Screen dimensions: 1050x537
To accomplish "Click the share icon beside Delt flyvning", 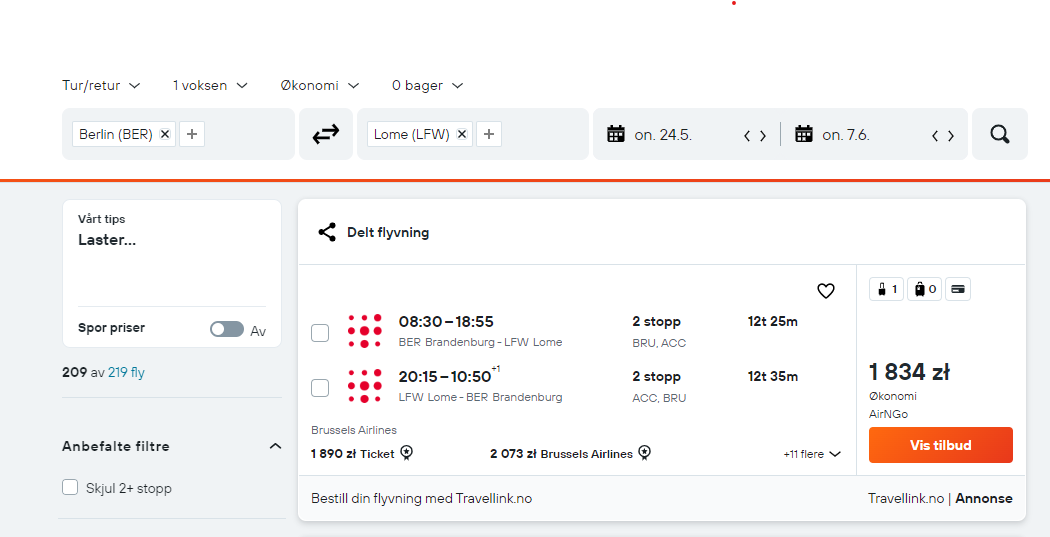I will coord(327,232).
